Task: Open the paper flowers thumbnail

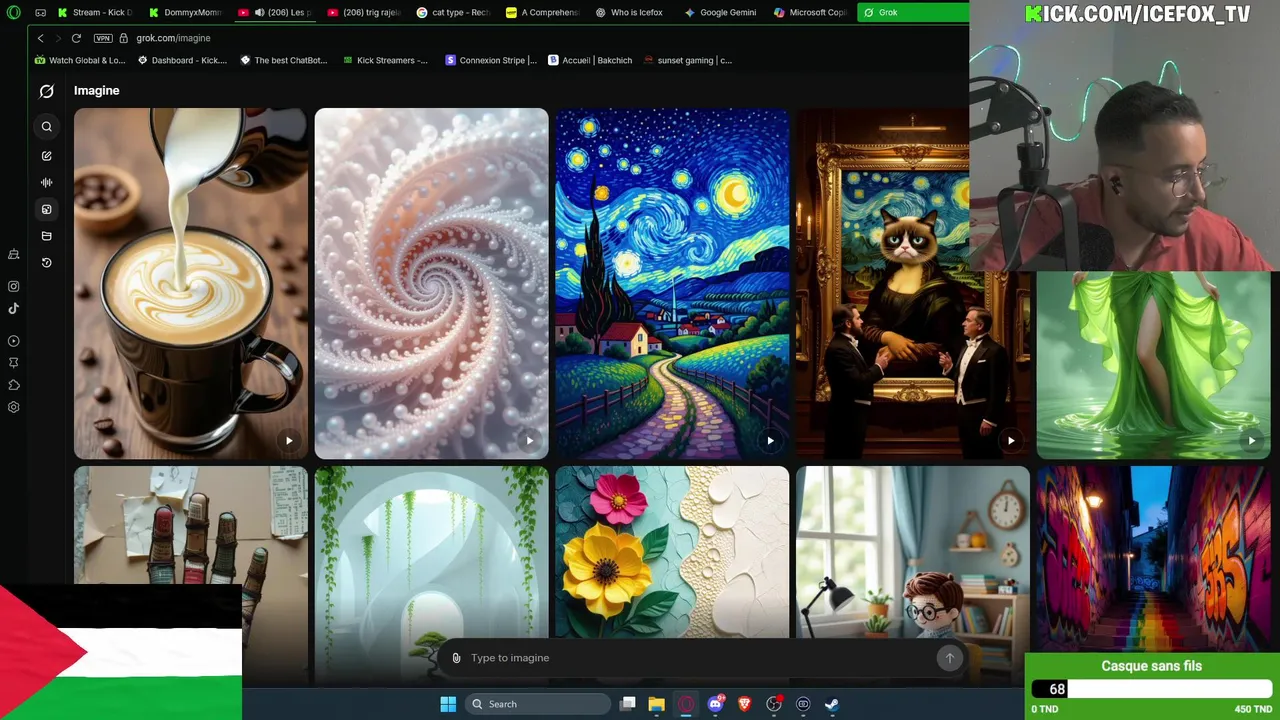Action: coord(672,552)
